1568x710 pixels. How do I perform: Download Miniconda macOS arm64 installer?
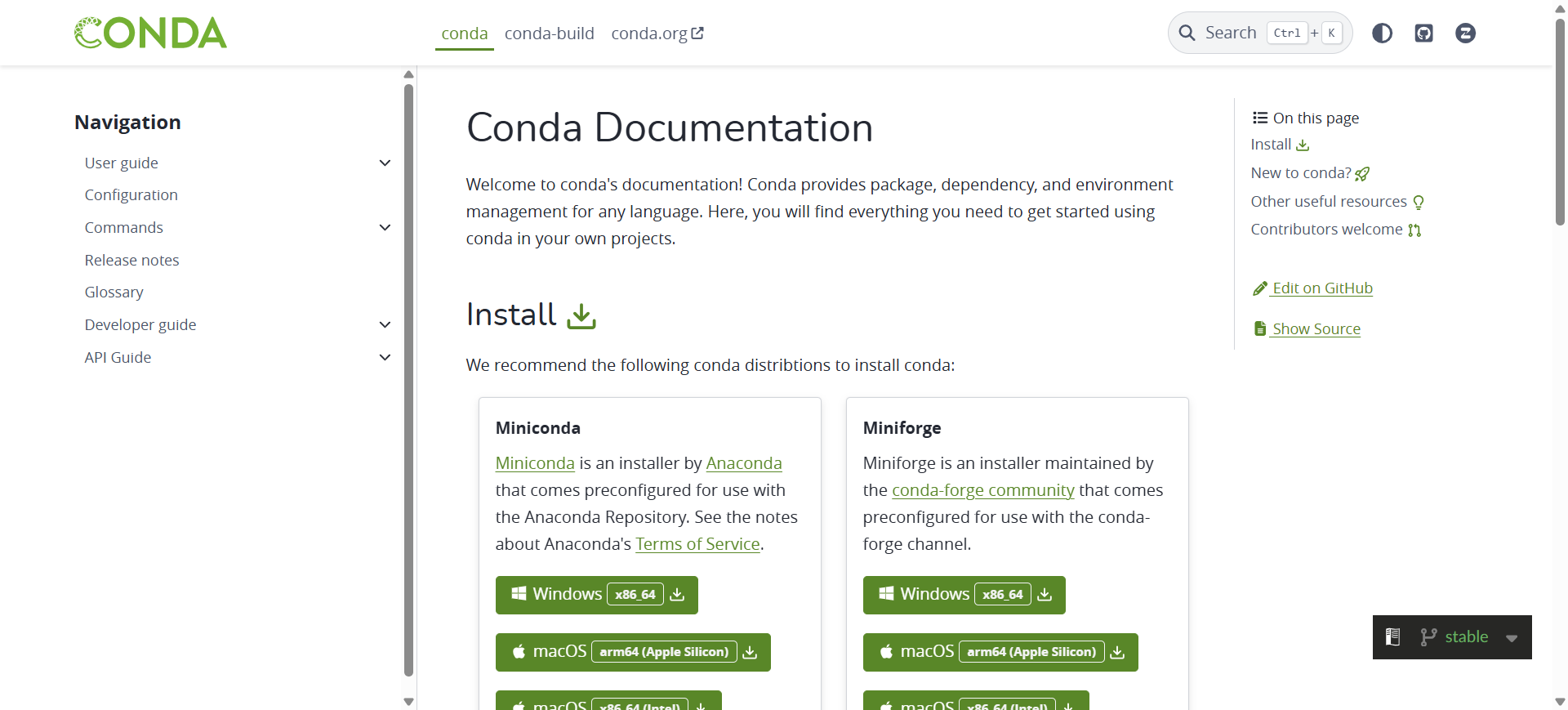coord(633,652)
